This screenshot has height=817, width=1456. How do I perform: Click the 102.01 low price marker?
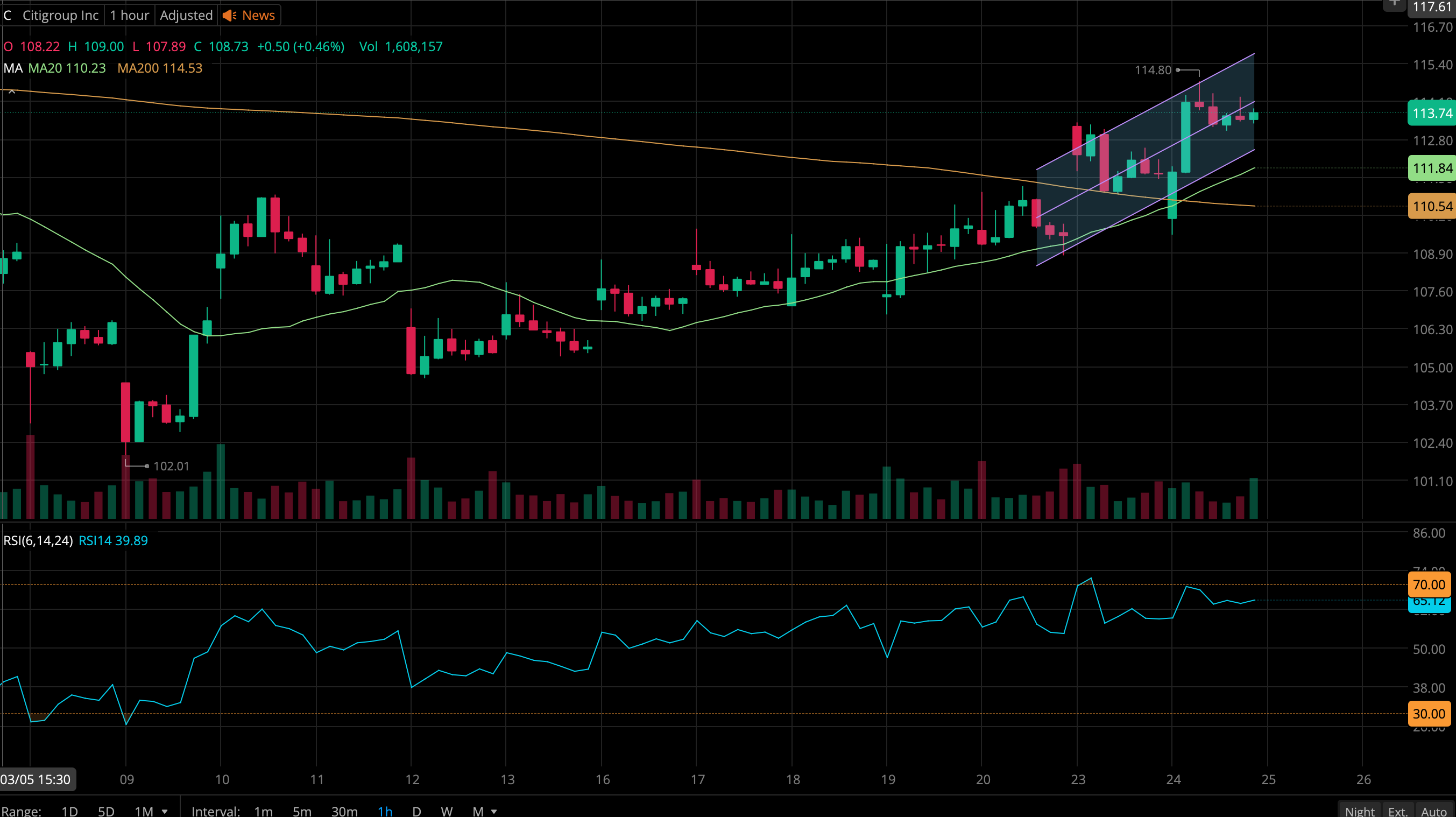point(171,466)
